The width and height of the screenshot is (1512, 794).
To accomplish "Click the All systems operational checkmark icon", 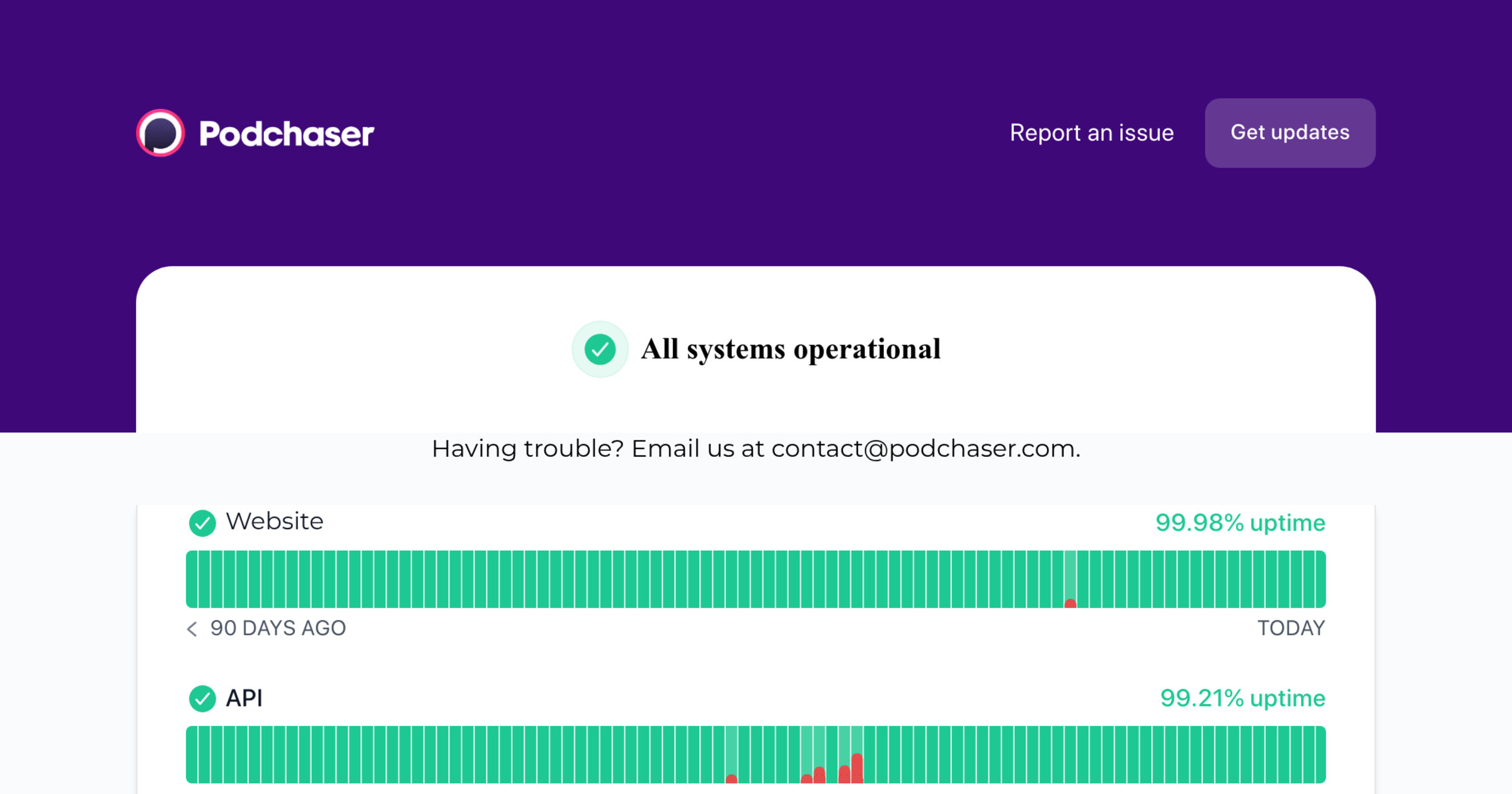I will (x=600, y=349).
